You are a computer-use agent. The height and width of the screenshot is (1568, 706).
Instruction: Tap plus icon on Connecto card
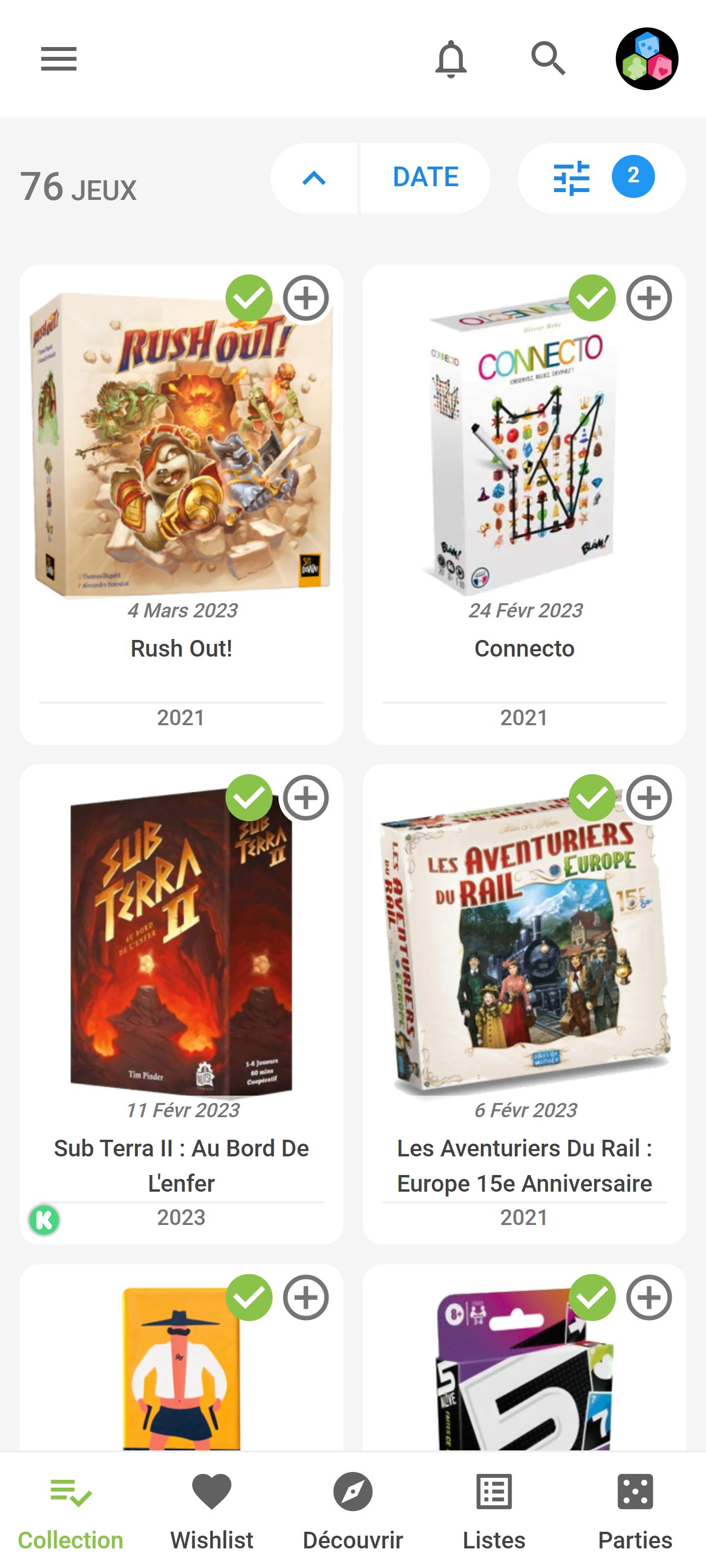pyautogui.click(x=649, y=298)
